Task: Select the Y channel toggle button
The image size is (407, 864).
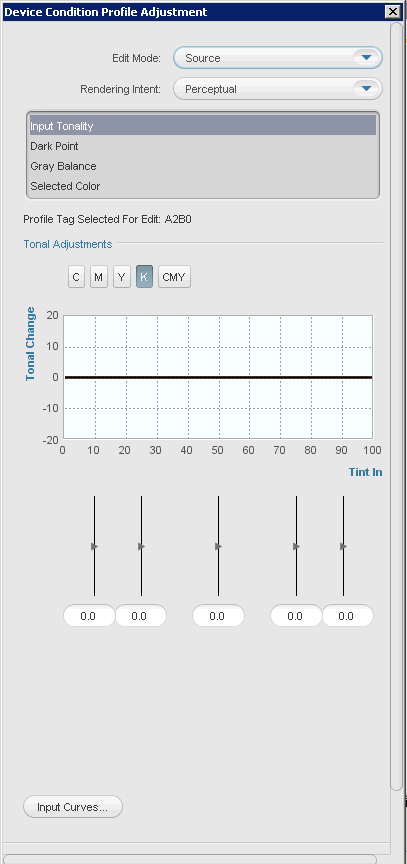Action: point(122,277)
